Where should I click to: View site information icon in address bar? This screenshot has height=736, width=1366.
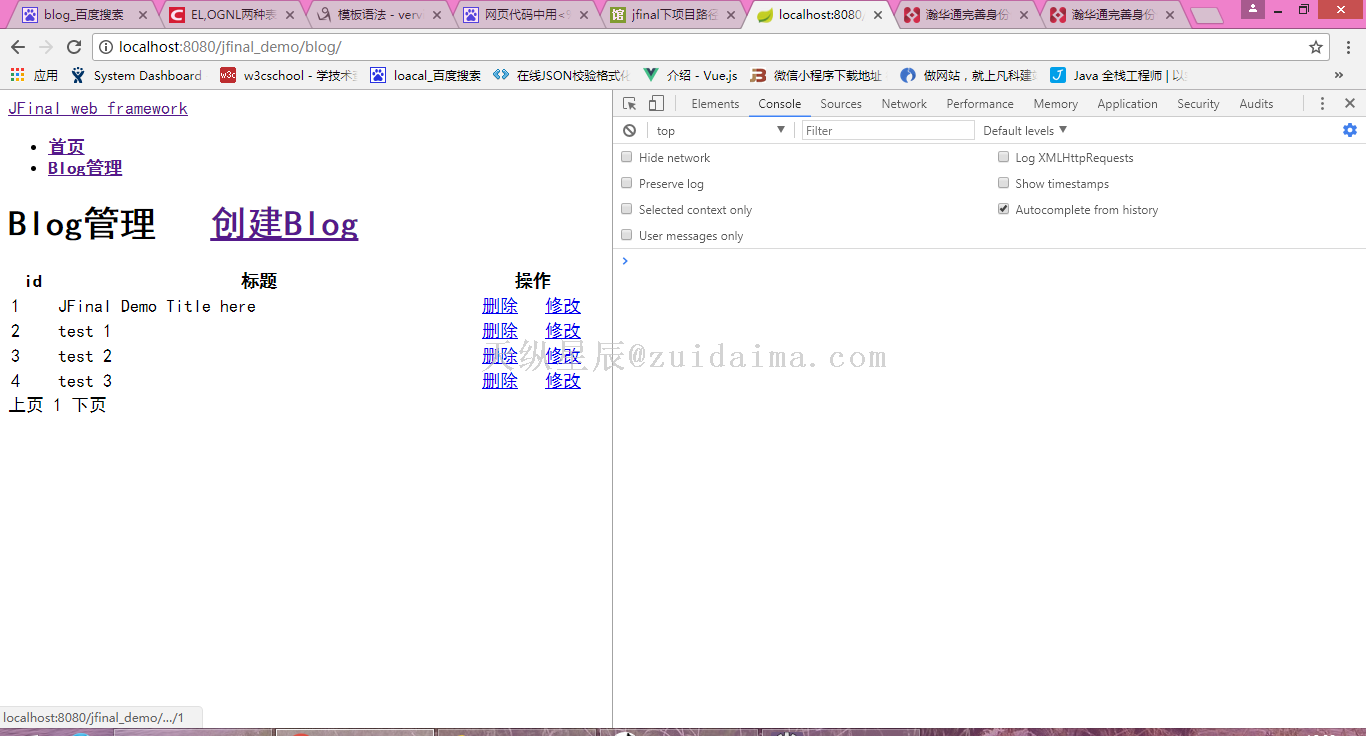[x=107, y=47]
